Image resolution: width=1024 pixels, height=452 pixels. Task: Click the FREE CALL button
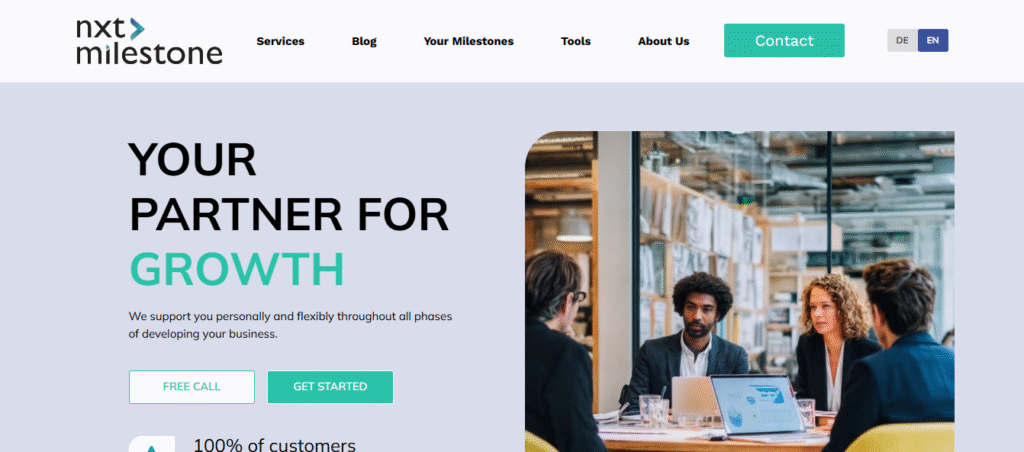point(191,387)
